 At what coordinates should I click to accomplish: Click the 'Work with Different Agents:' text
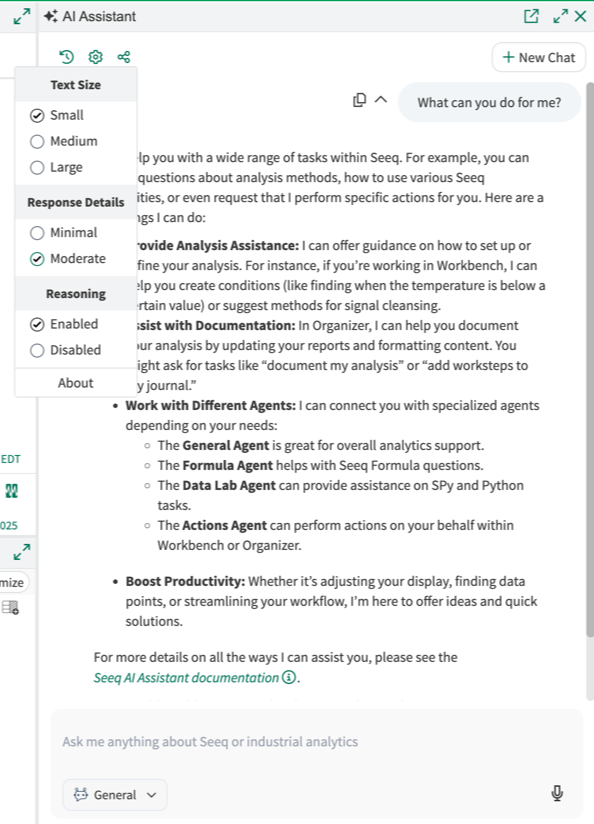pos(211,406)
